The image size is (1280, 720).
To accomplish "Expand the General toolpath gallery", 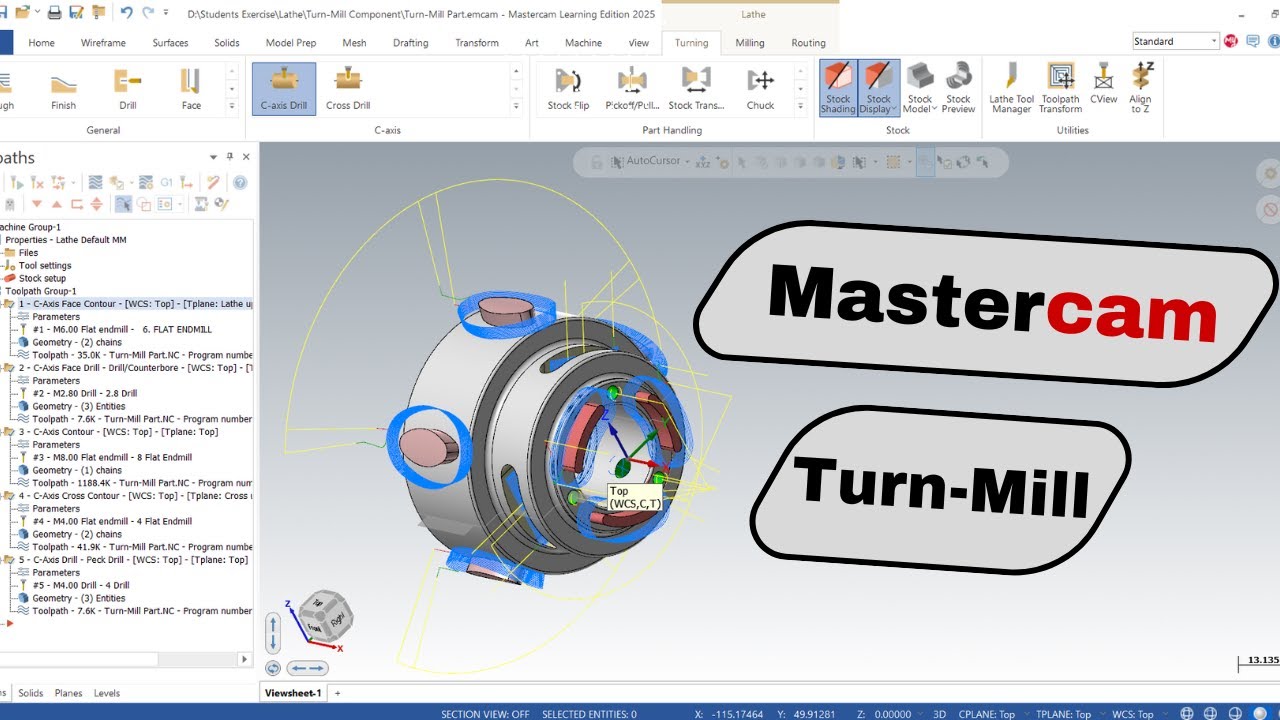I will pyautogui.click(x=232, y=105).
